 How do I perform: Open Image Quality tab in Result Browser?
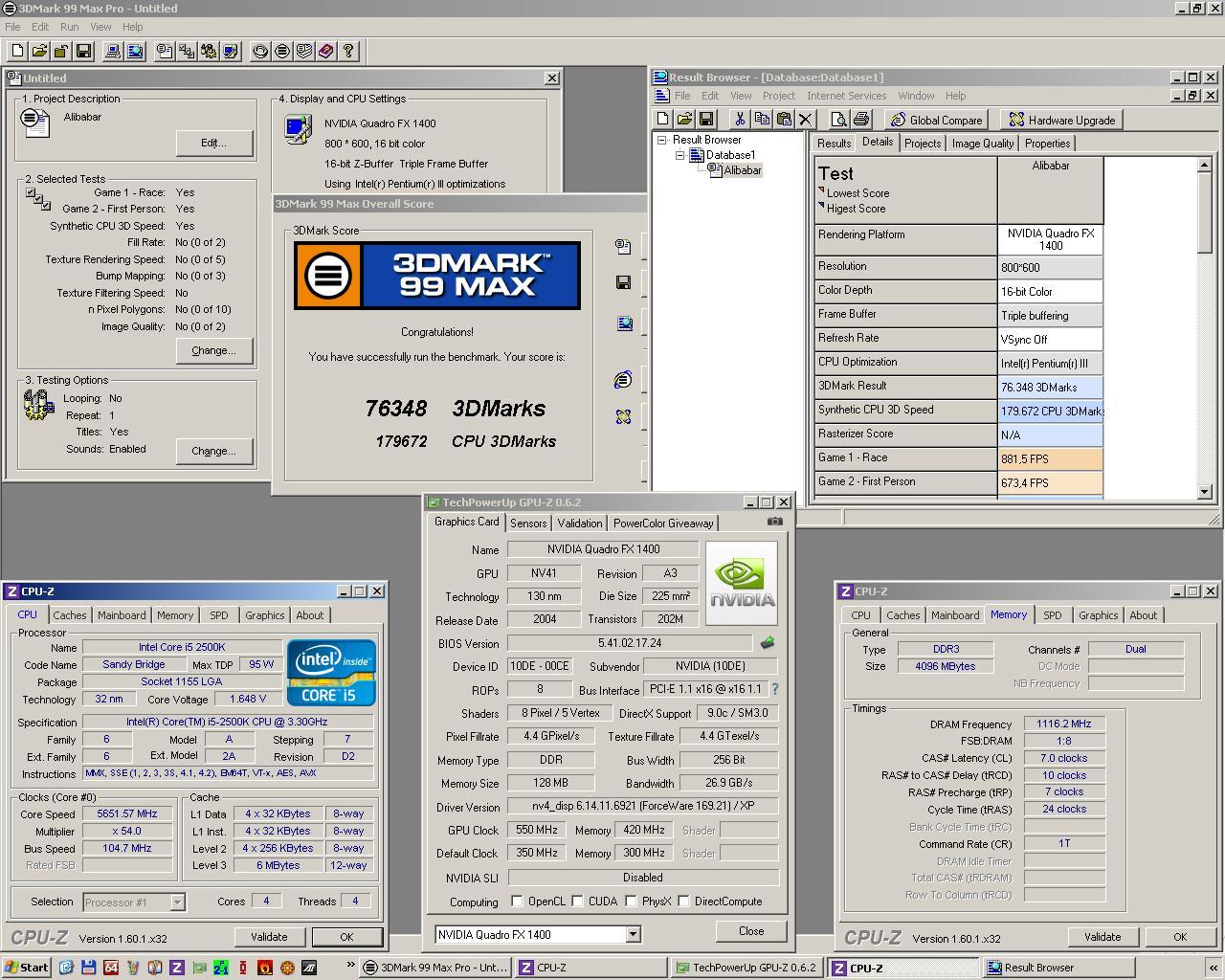[982, 144]
